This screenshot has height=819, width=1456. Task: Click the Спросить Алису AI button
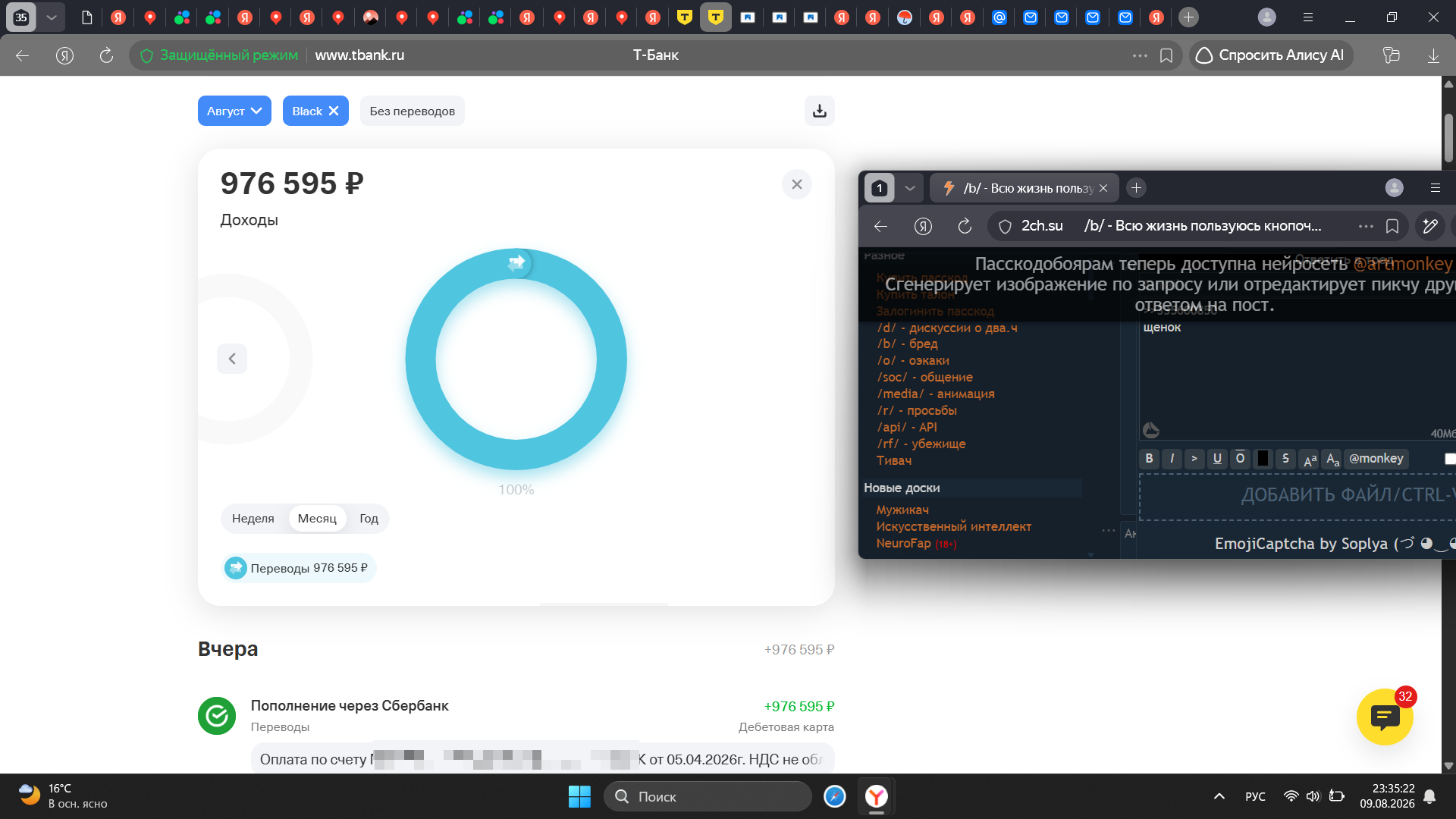click(1270, 55)
